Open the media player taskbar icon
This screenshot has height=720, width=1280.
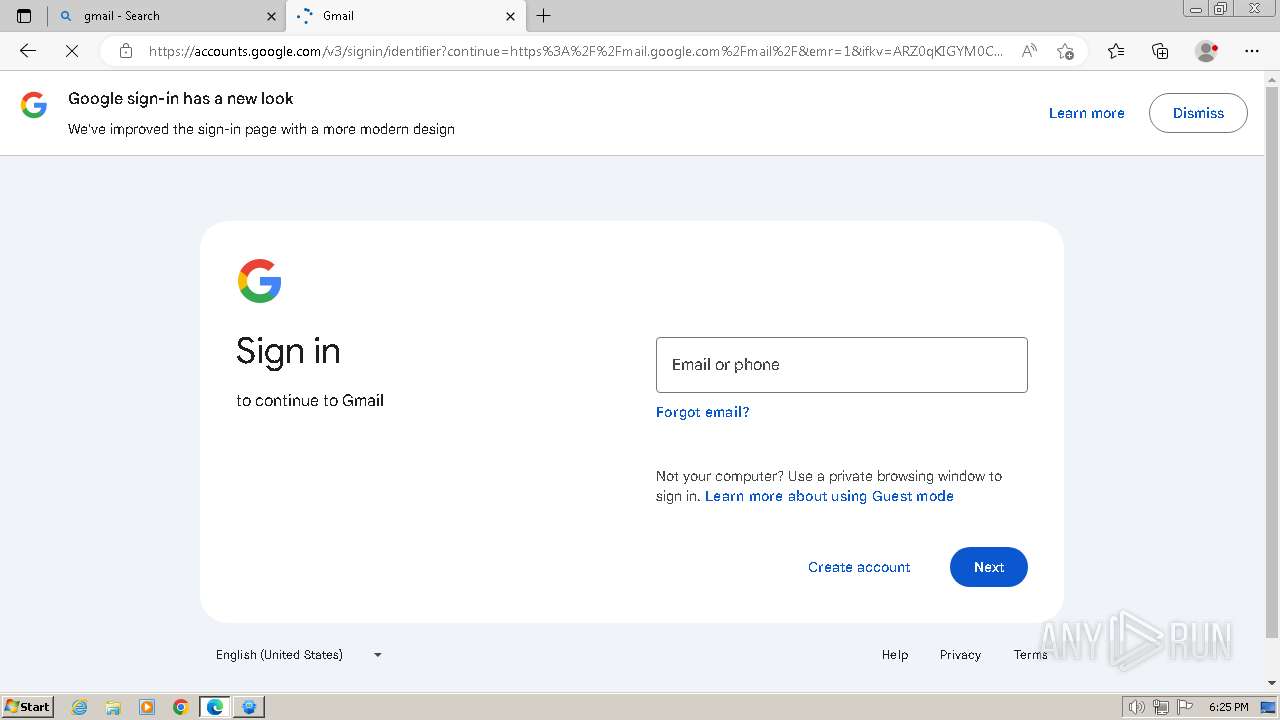(147, 707)
